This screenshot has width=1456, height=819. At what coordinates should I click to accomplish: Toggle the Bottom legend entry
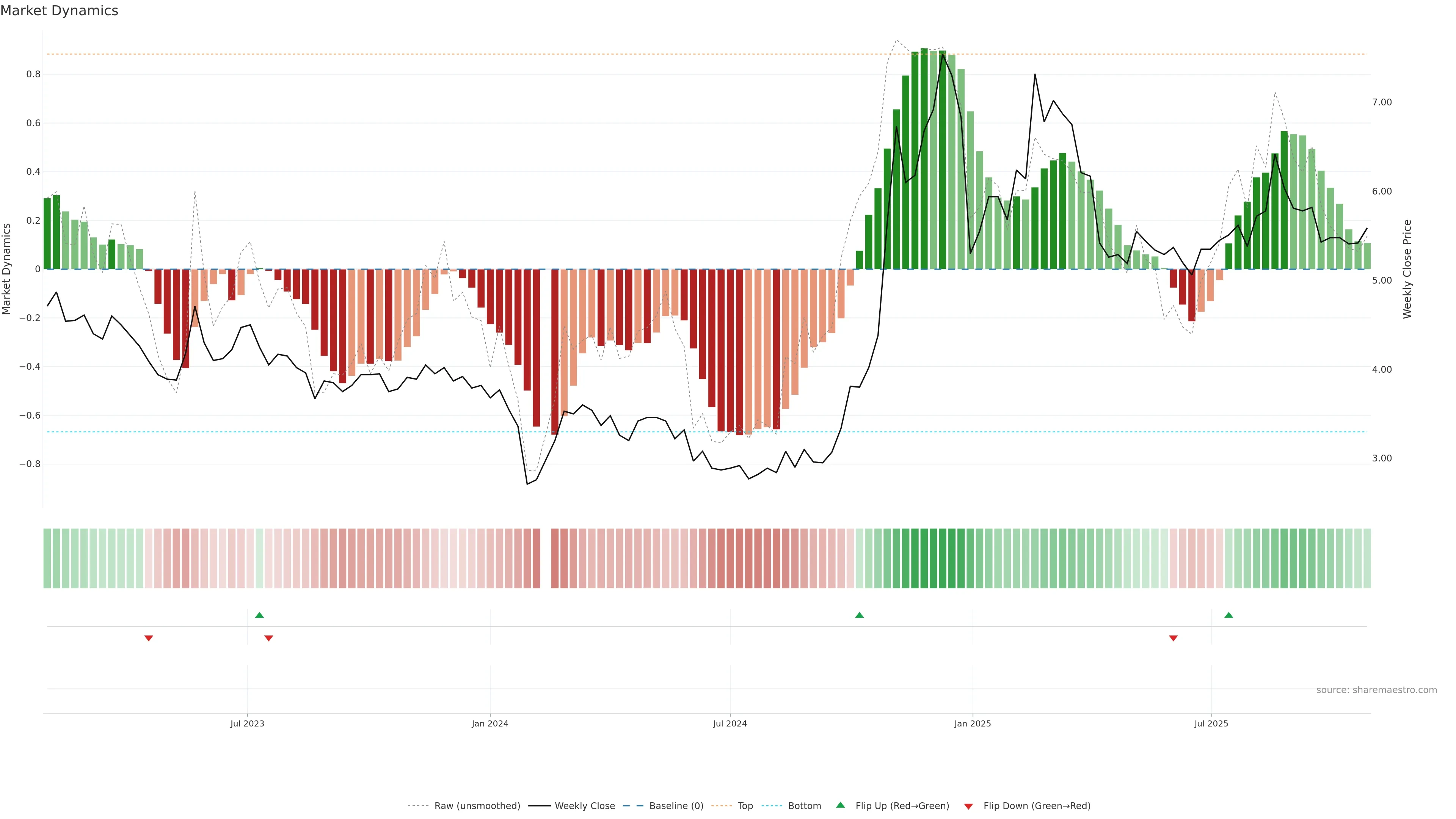804,806
